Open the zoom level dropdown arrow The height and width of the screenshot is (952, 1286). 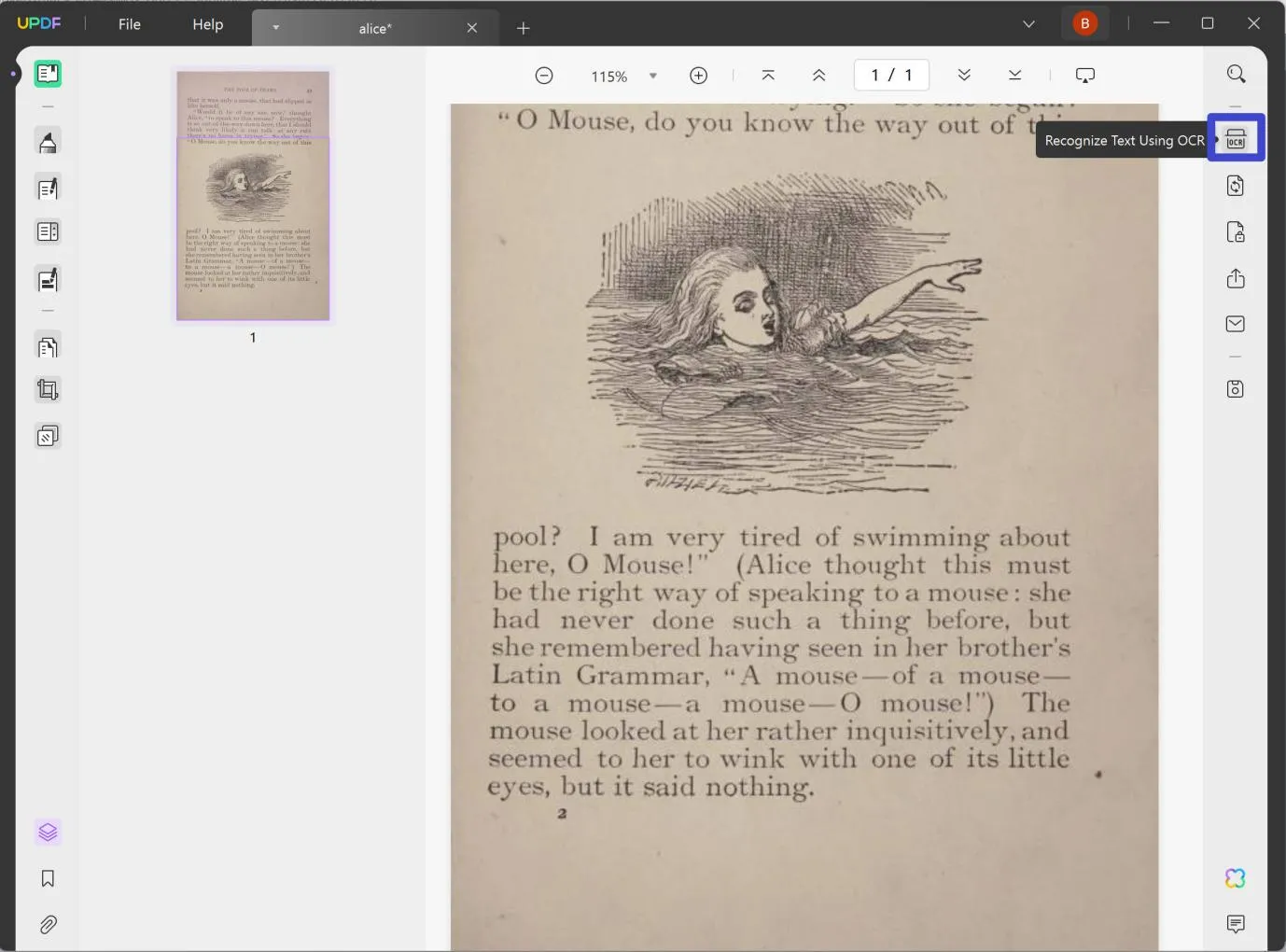click(653, 76)
